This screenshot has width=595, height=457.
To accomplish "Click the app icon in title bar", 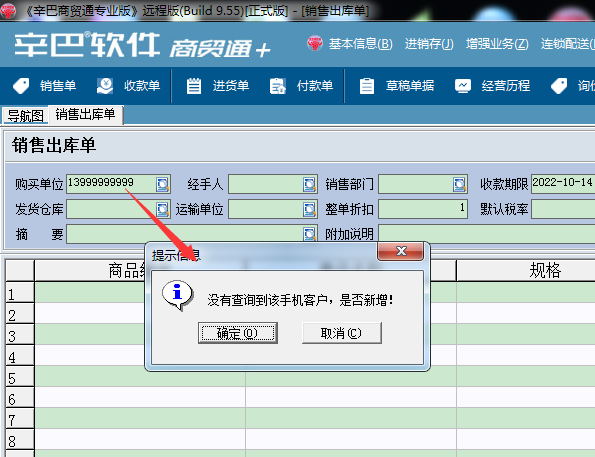I will pos(8,10).
